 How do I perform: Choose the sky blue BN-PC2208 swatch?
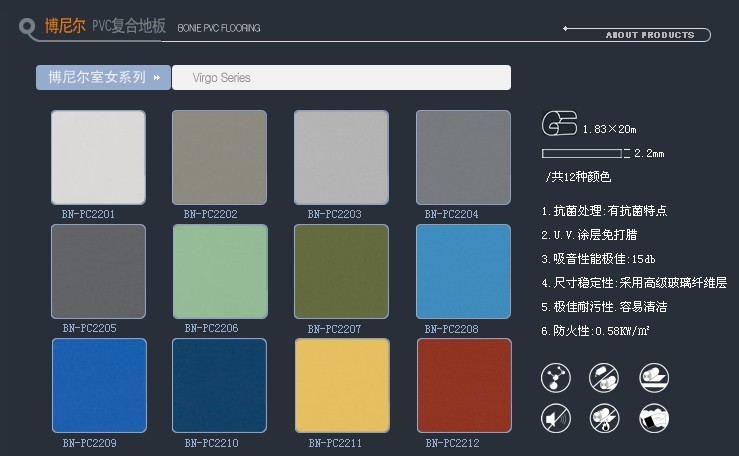pos(463,271)
